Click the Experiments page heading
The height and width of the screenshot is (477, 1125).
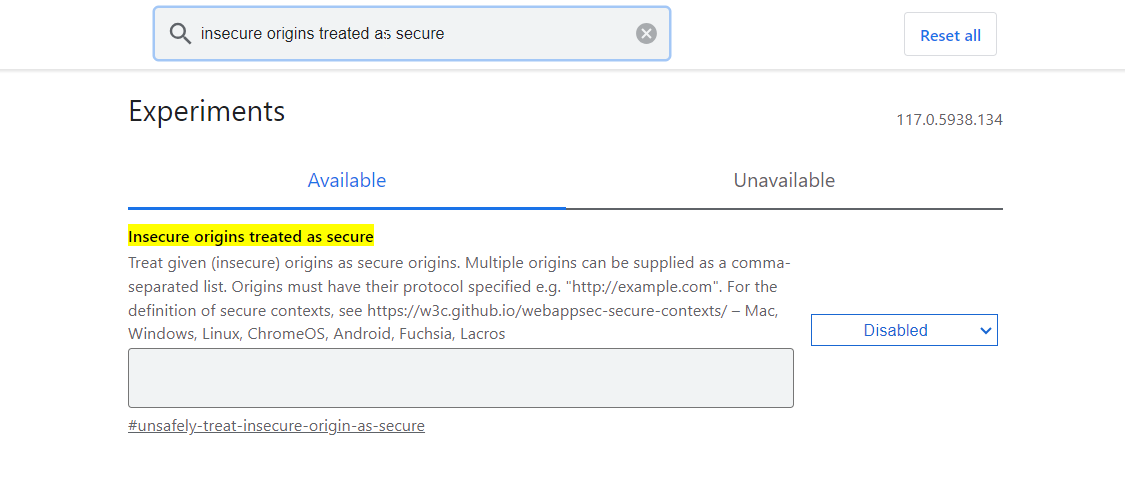[x=207, y=111]
